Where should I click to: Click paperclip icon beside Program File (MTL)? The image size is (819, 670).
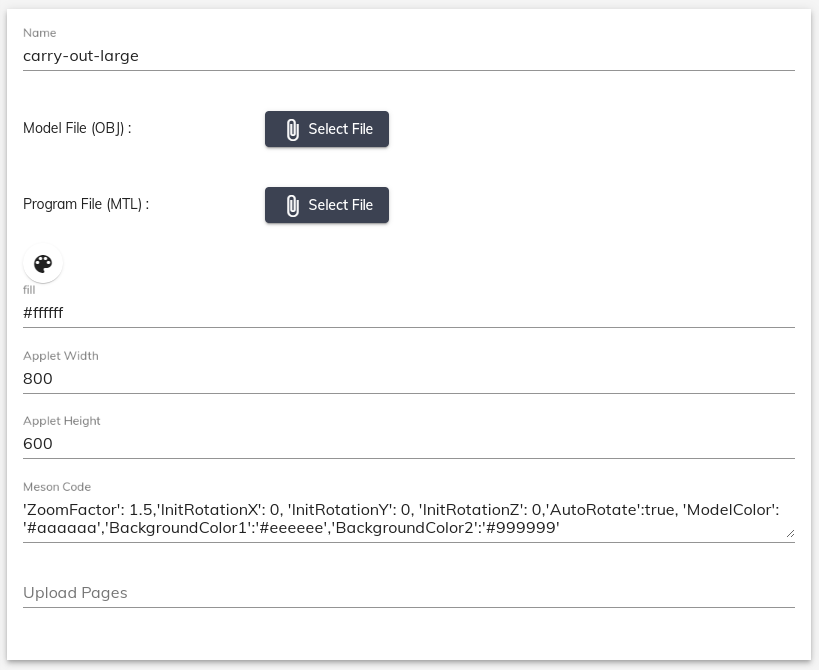point(292,206)
